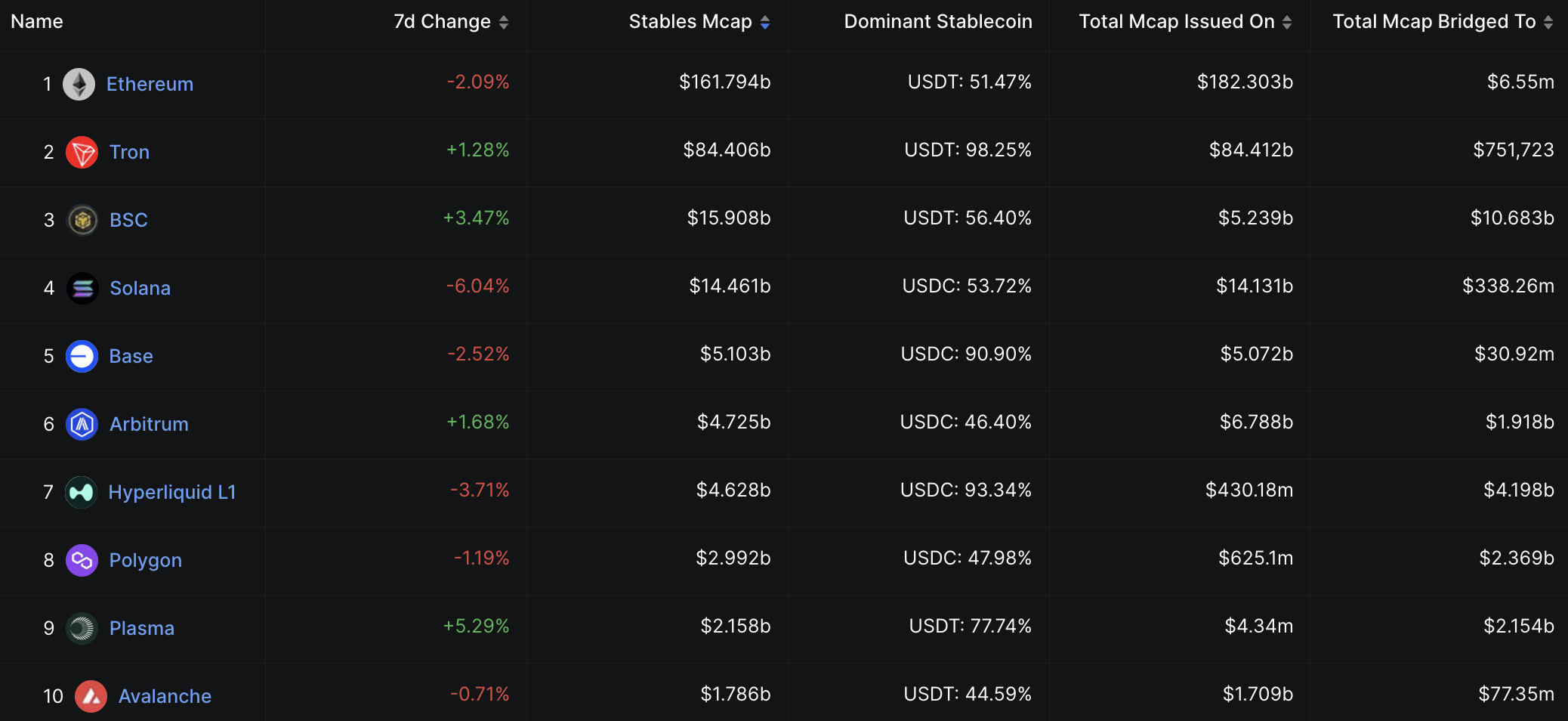
Task: Click the Base chain logo
Action: pos(82,356)
